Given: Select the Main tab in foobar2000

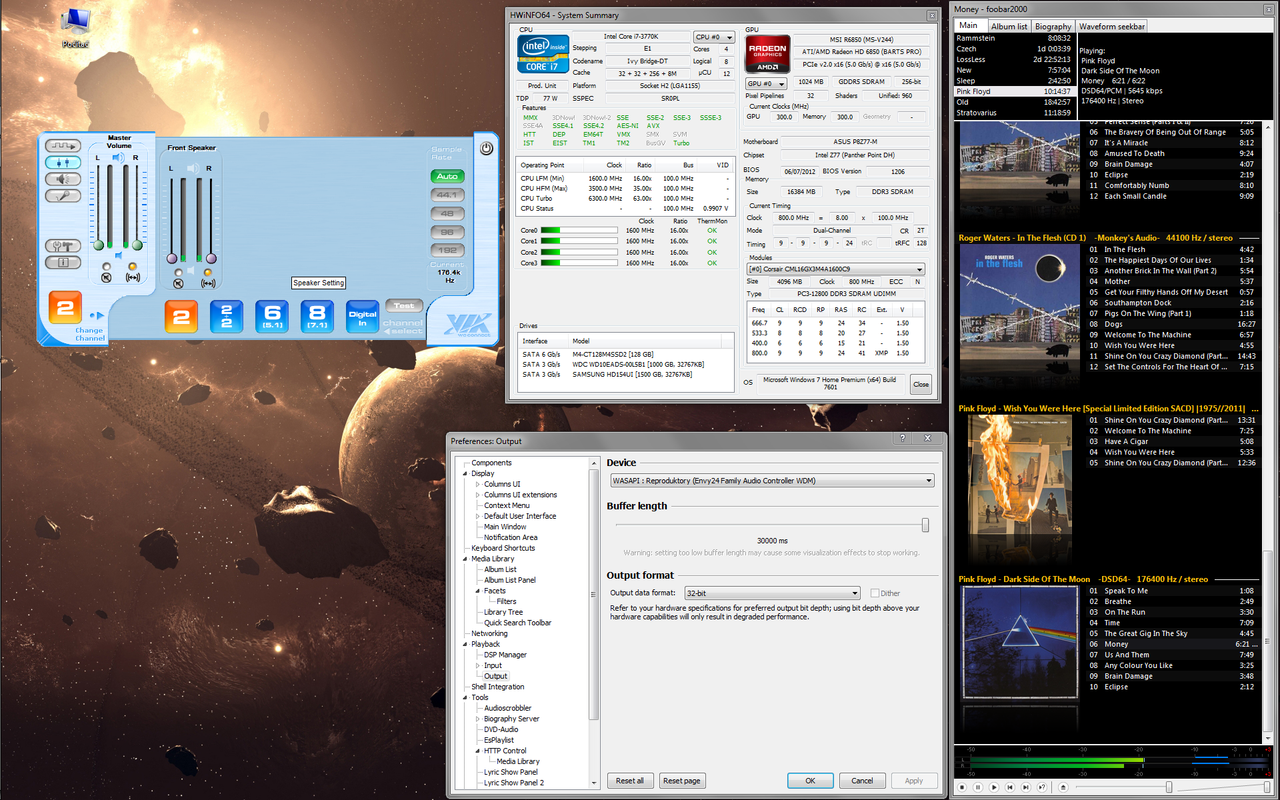Looking at the screenshot, I should 968,25.
